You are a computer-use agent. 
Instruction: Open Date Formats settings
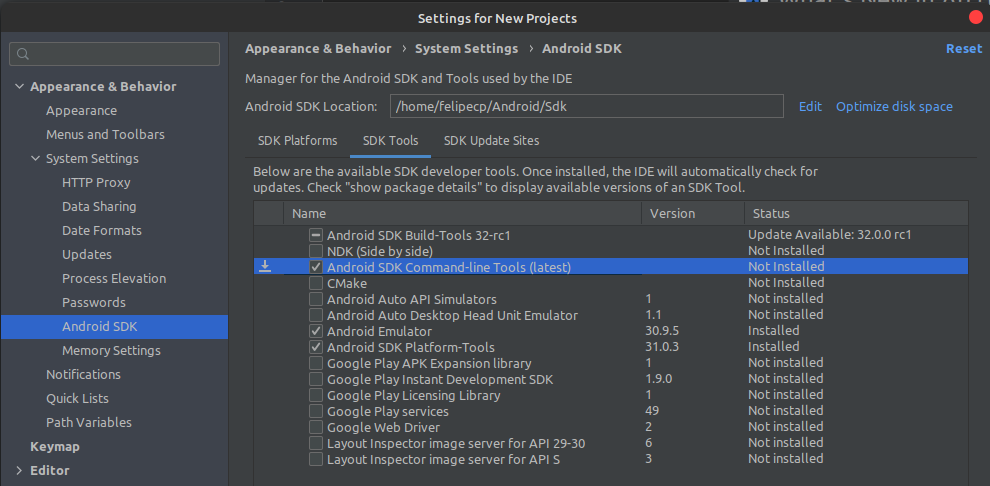pos(102,230)
